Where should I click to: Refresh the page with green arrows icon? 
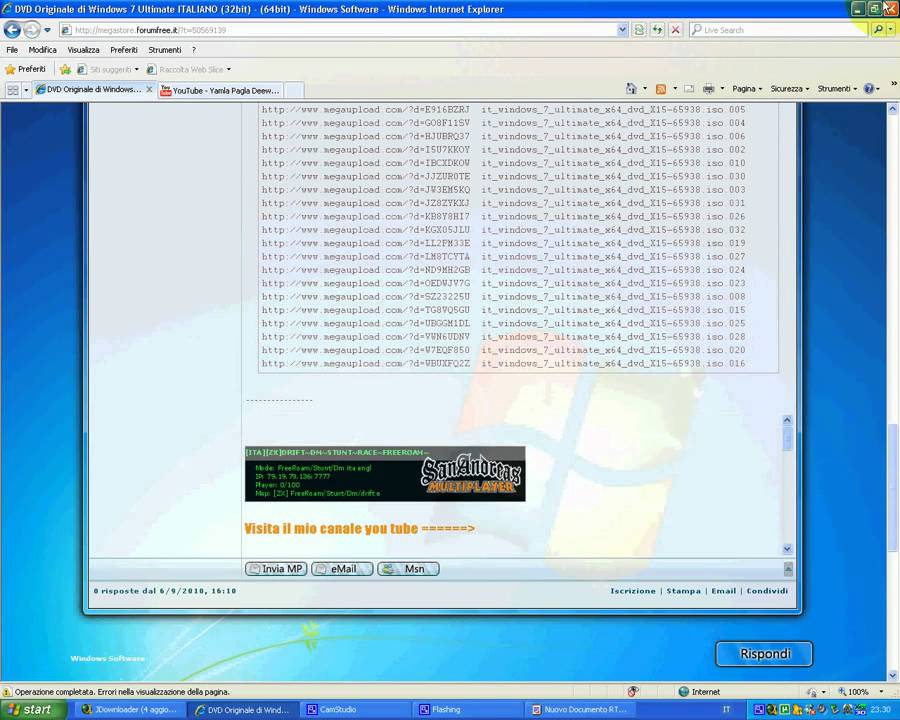[x=657, y=30]
